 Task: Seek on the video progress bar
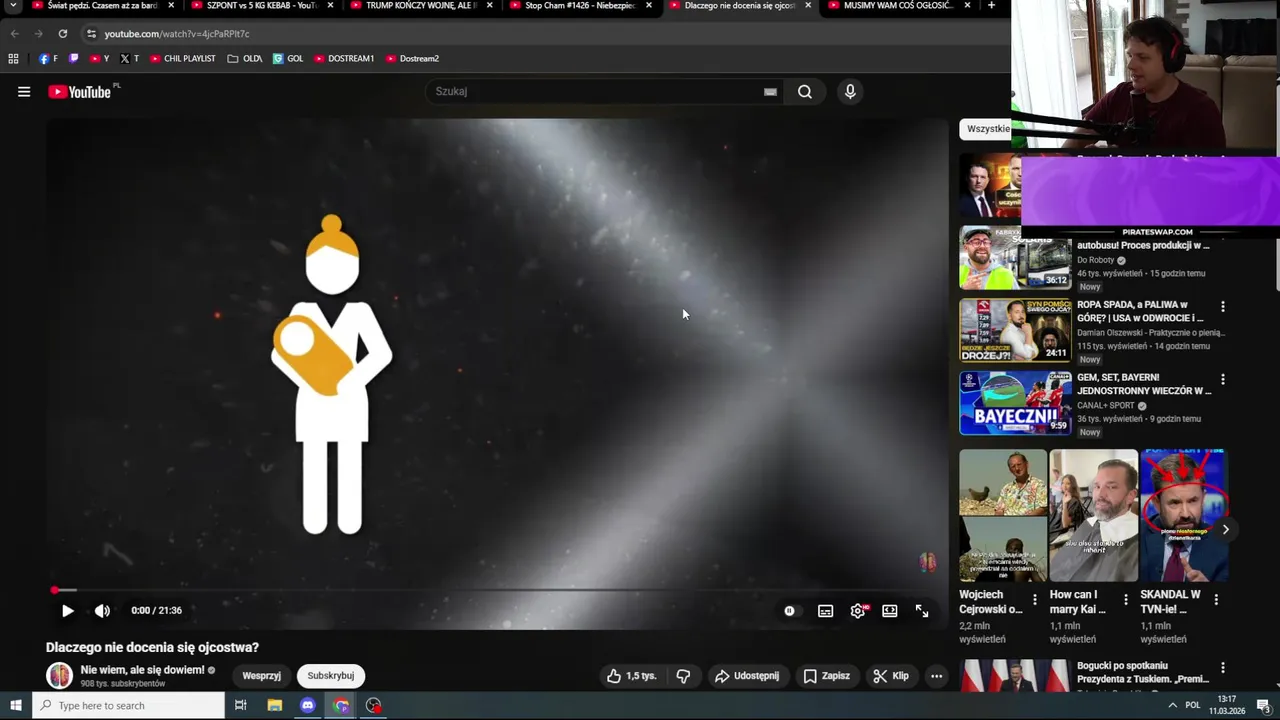click(495, 590)
